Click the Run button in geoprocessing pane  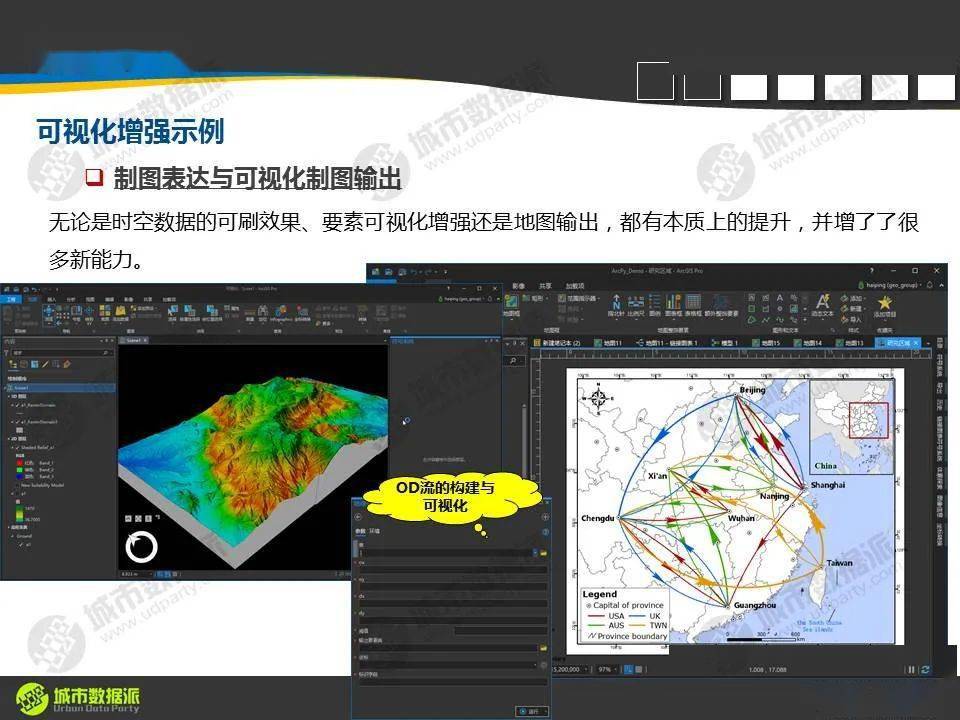(x=530, y=711)
